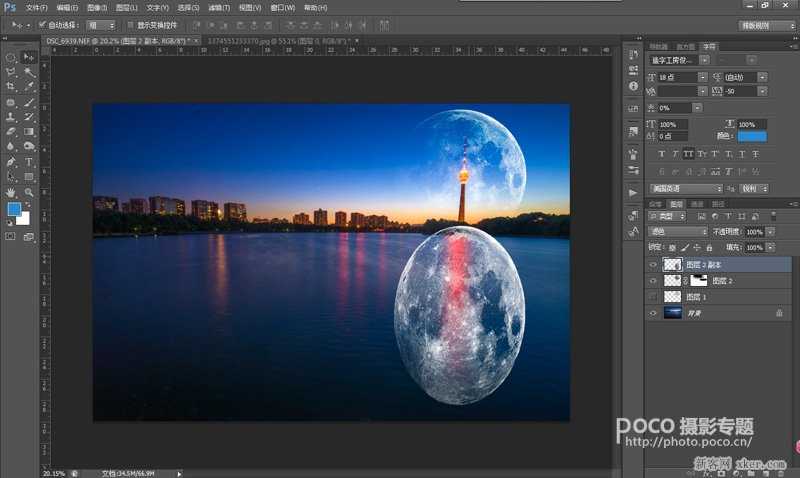Select the Path Selection tool

click(11, 177)
